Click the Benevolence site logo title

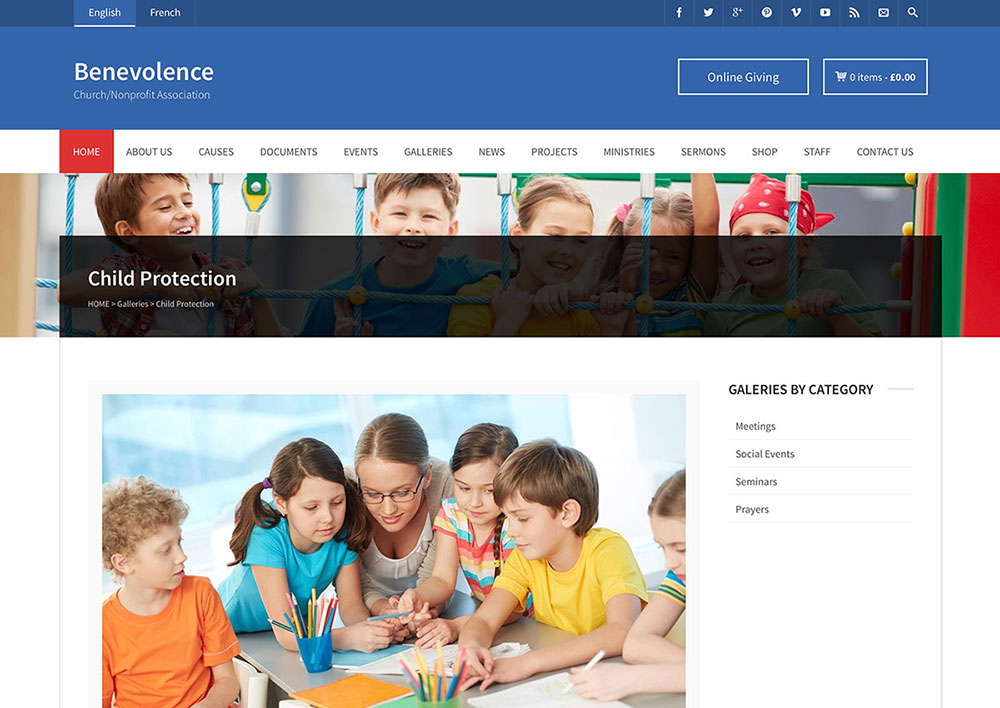[143, 72]
